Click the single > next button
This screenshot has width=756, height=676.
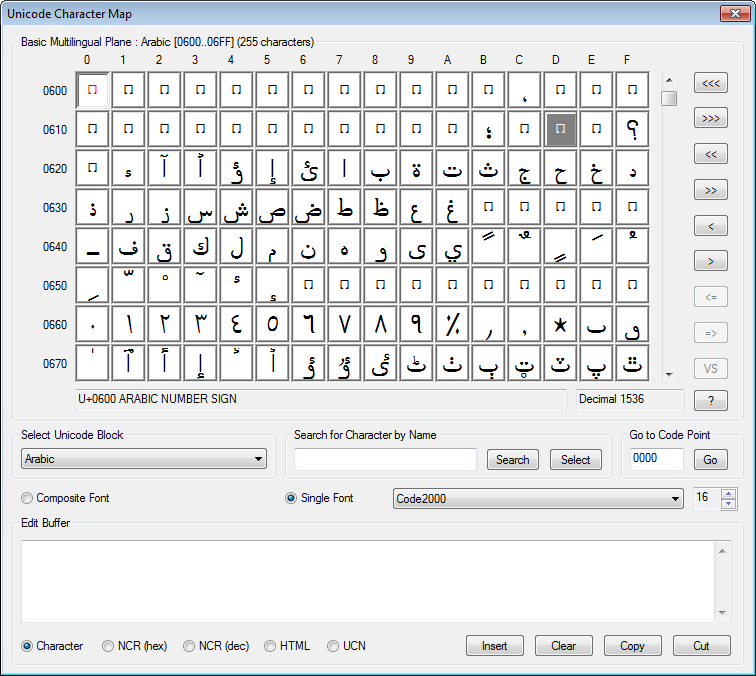tap(710, 262)
